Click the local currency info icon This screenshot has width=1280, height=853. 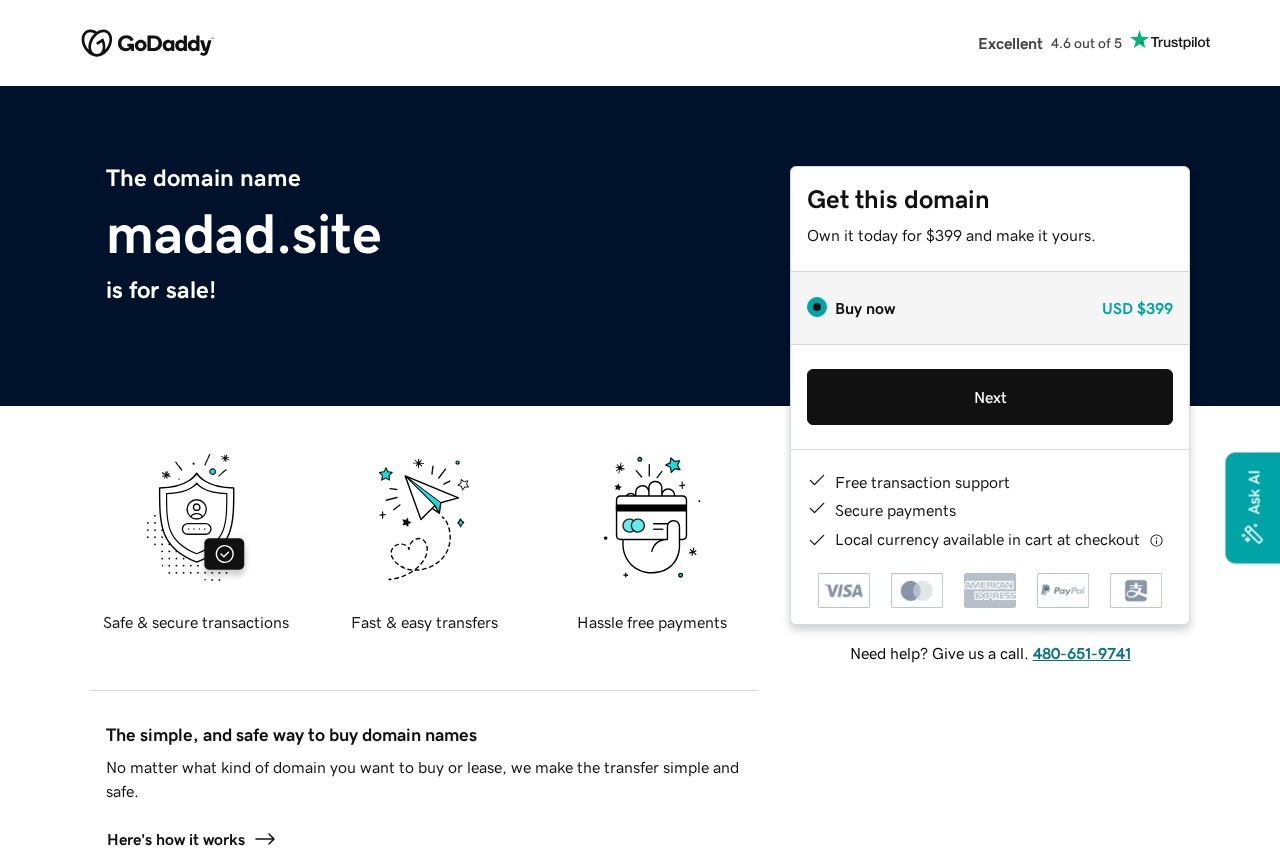1156,541
